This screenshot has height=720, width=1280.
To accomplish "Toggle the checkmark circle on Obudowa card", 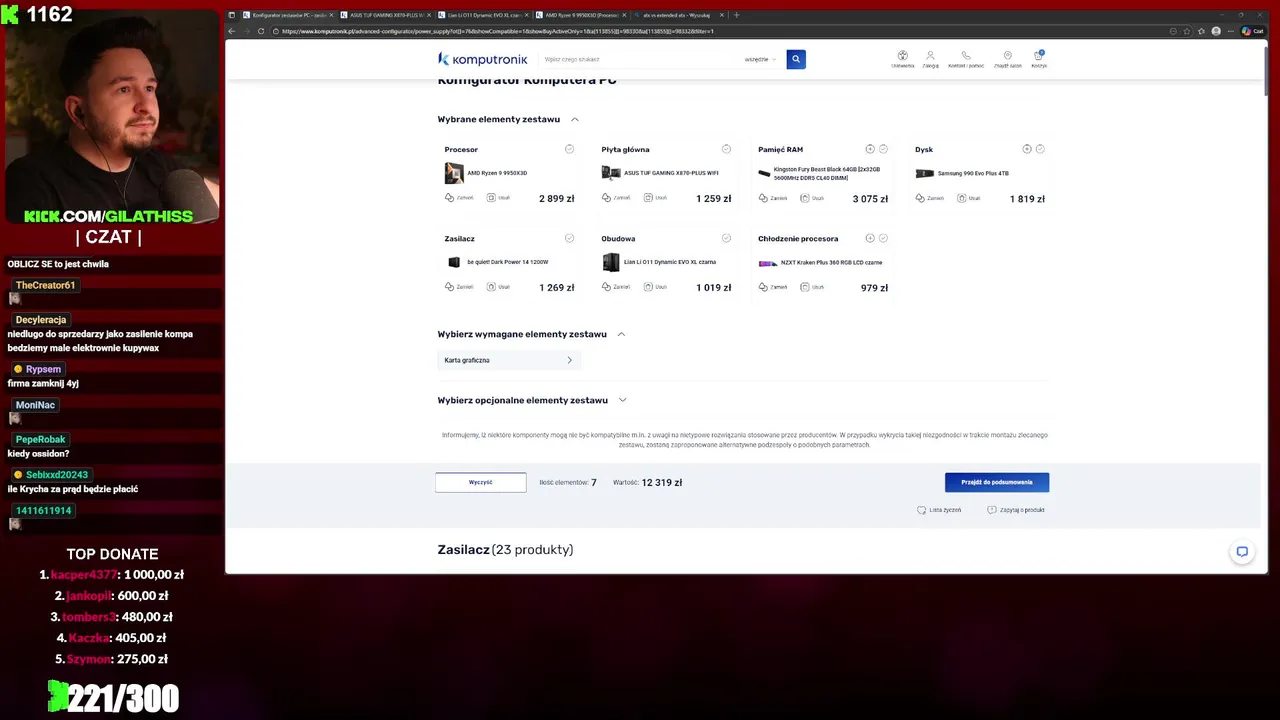I will 726,238.
